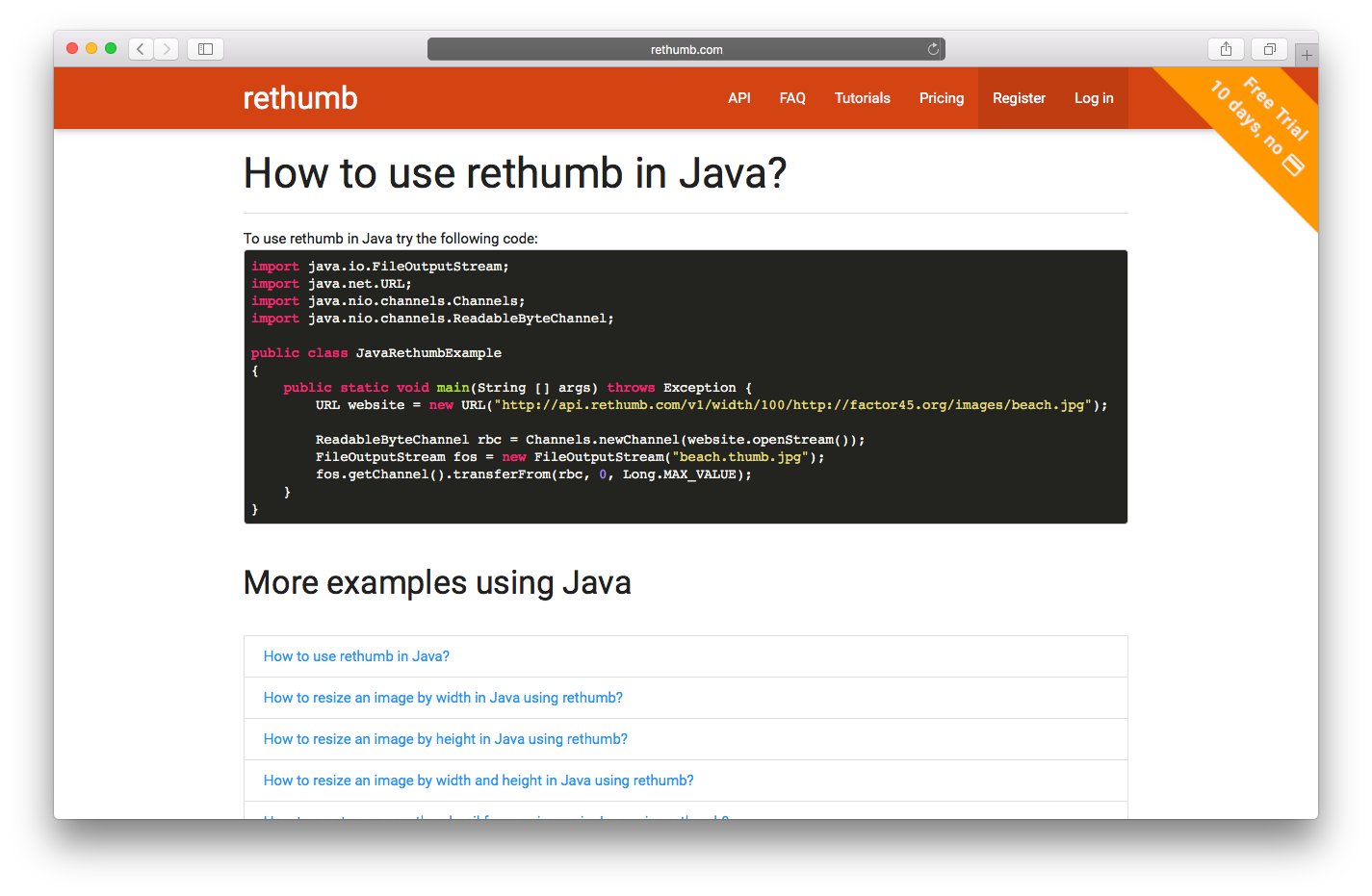
Task: Open the Share icon in Safari toolbar
Action: click(1226, 49)
